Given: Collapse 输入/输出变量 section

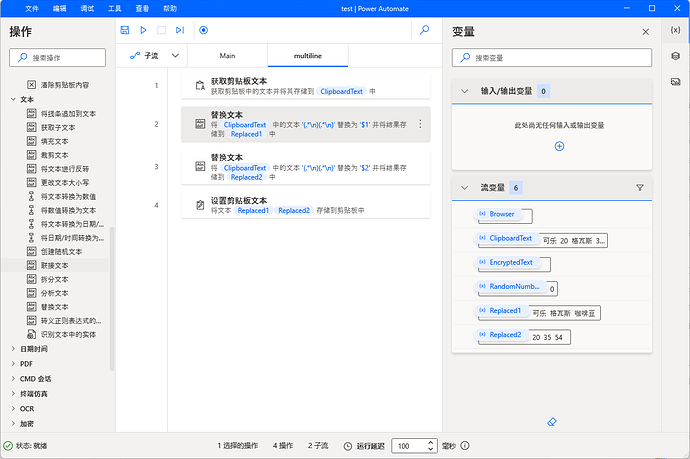Looking at the screenshot, I should (464, 91).
